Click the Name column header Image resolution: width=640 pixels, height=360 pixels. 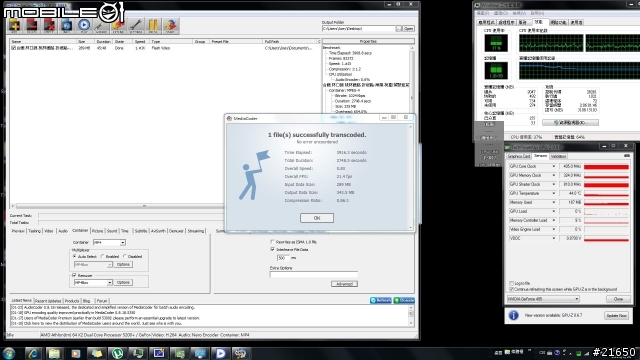click(x=43, y=42)
